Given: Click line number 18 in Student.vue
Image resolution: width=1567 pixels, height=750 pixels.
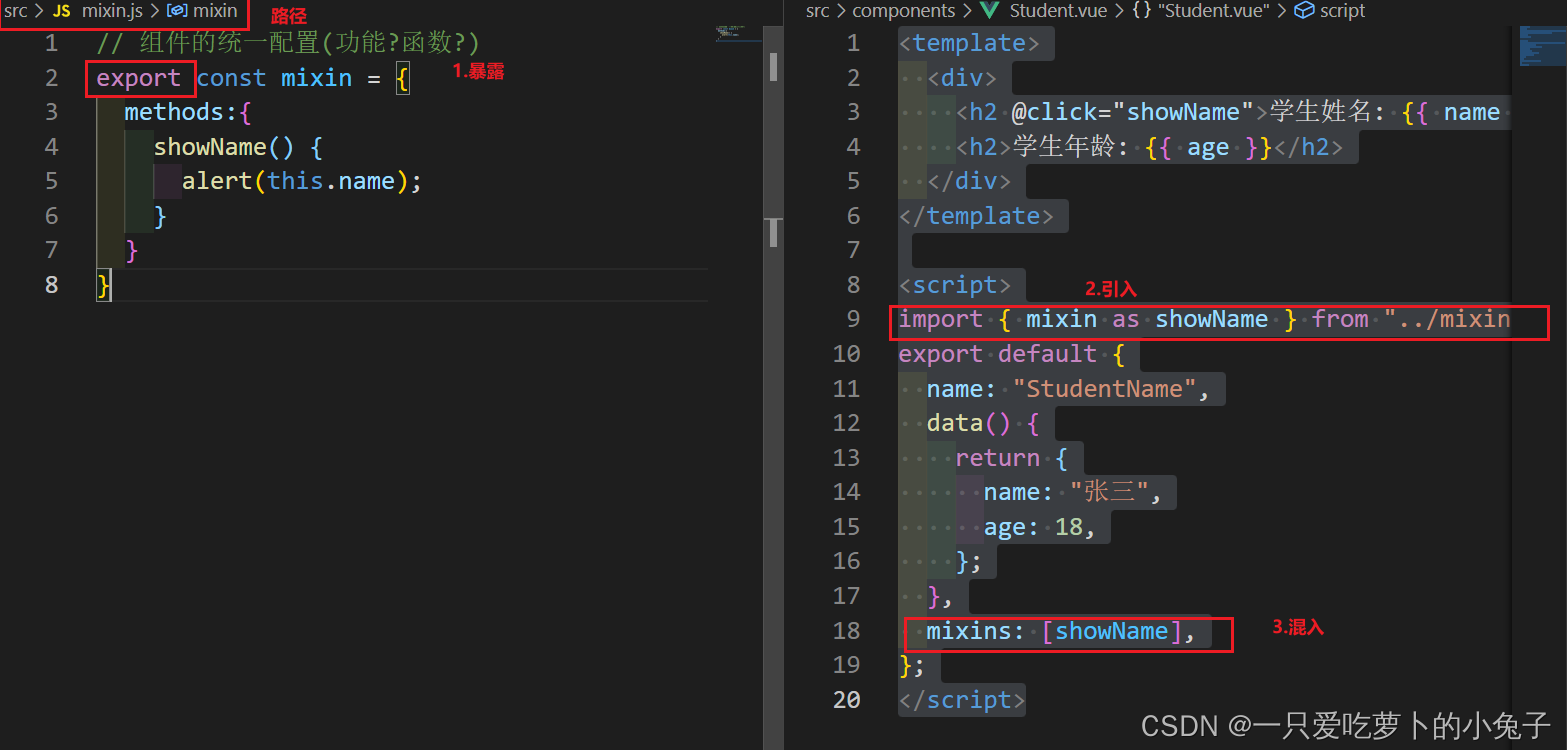Looking at the screenshot, I should pos(846,631).
